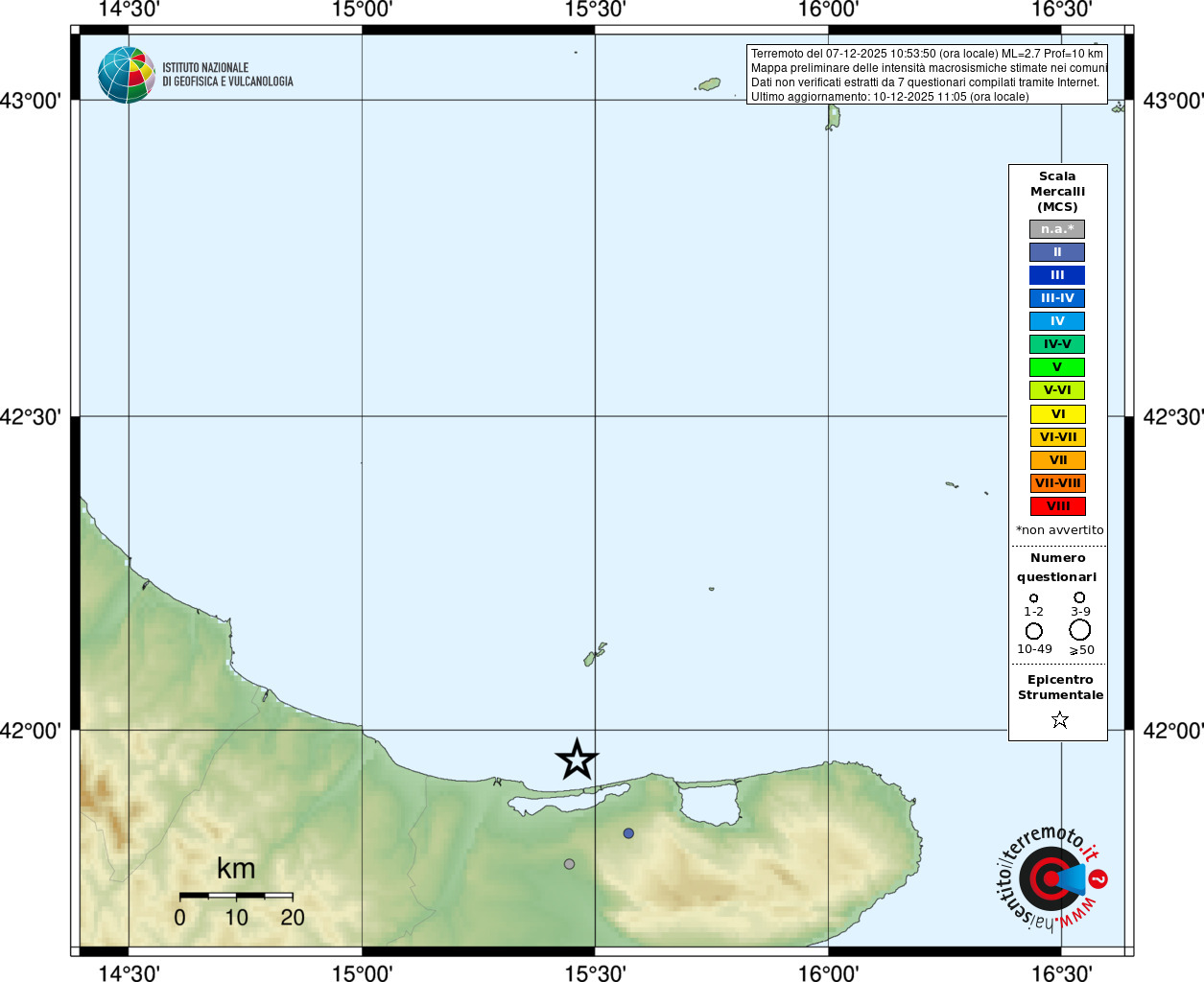Click the '10' mark on the scale bar
The image size is (1204, 982).
pos(236,918)
